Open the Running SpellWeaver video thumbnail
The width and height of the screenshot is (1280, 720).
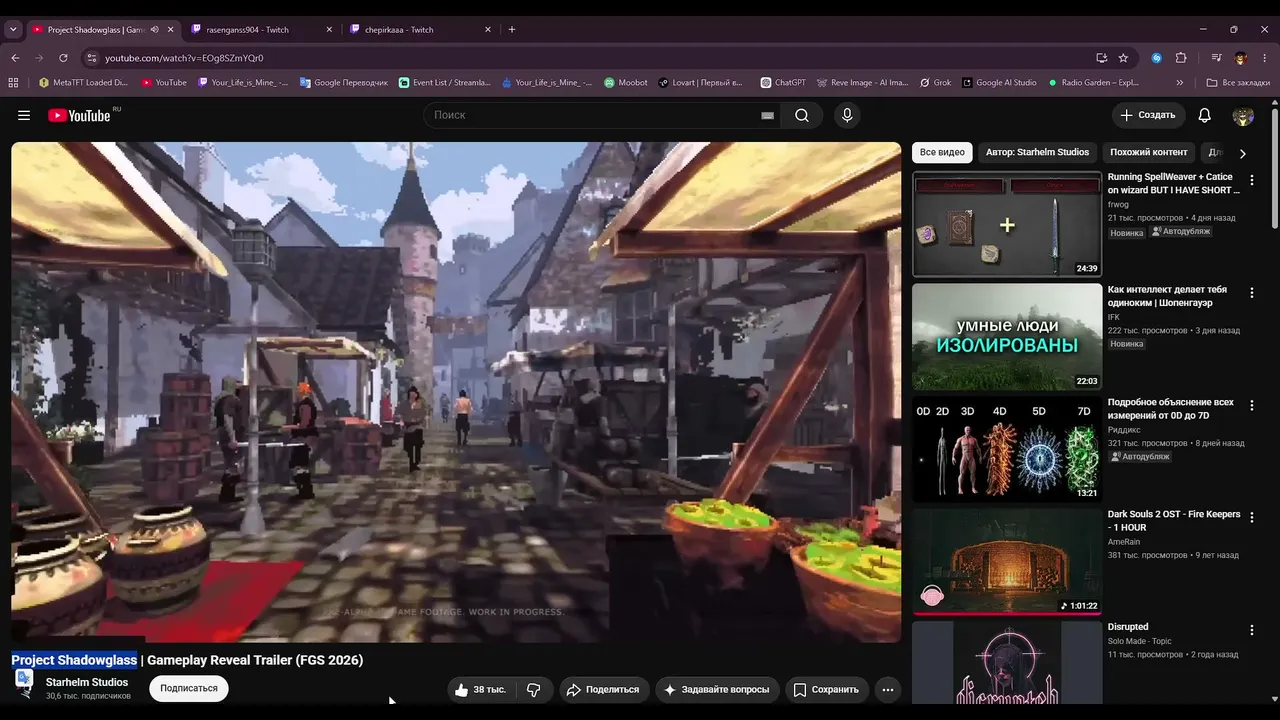pyautogui.click(x=1007, y=224)
